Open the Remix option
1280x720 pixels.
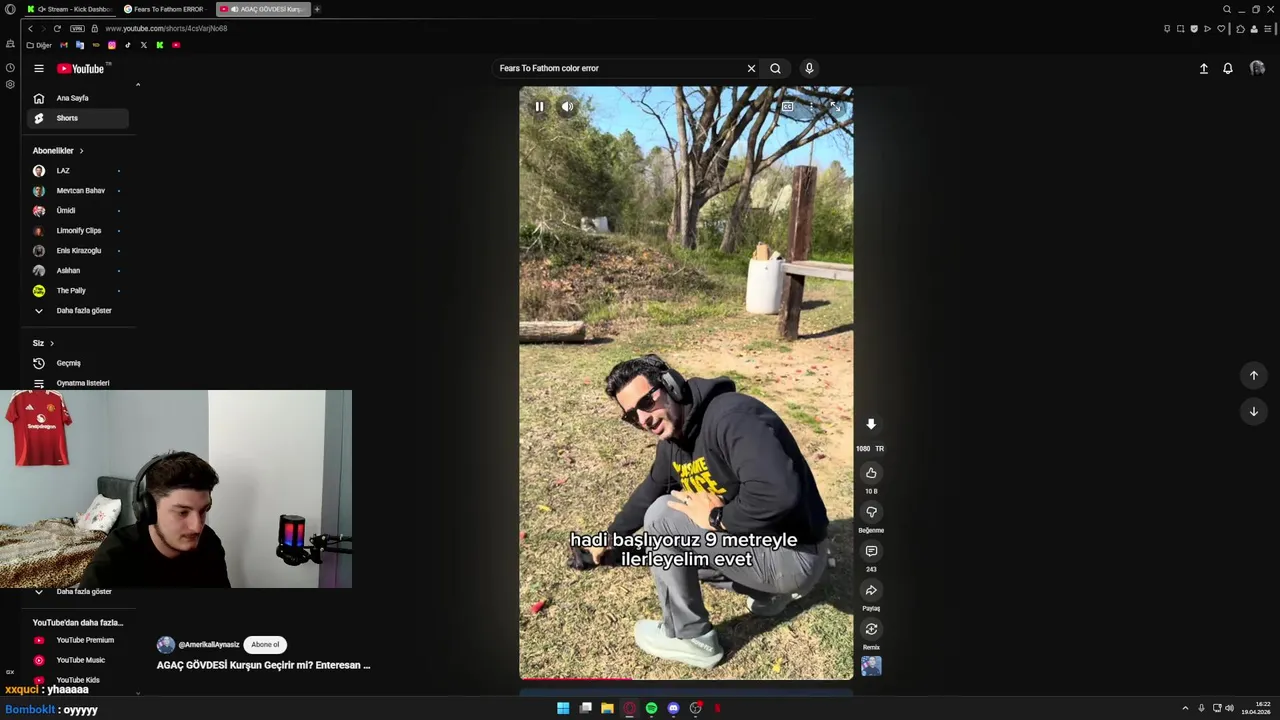(871, 629)
